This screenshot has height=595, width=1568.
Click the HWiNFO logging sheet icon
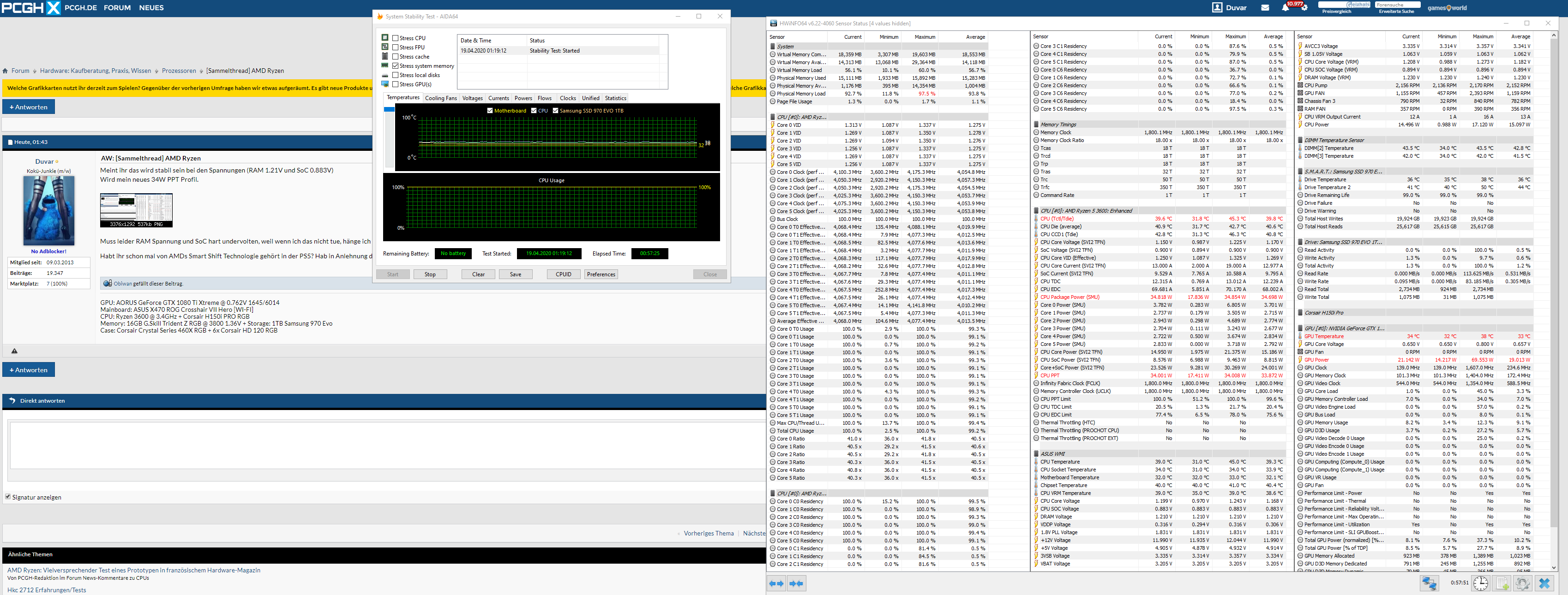pos(1502,583)
